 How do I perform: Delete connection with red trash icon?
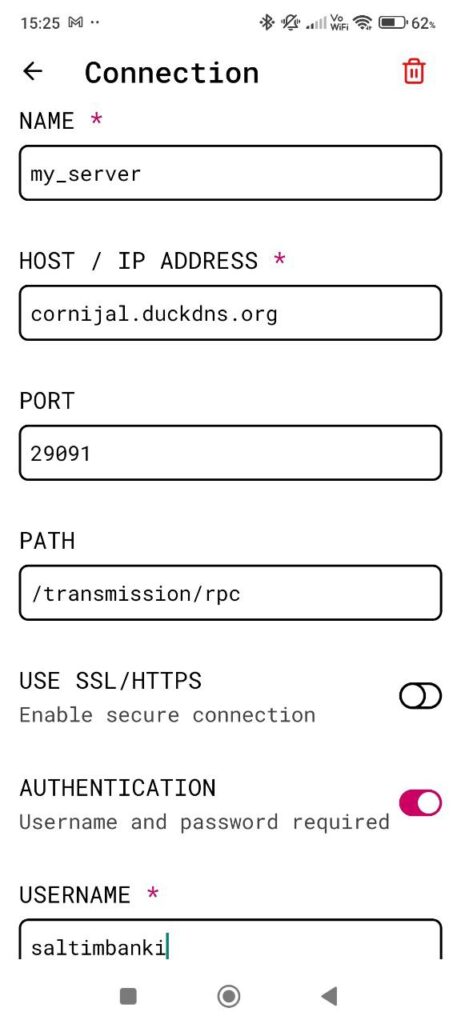point(413,71)
